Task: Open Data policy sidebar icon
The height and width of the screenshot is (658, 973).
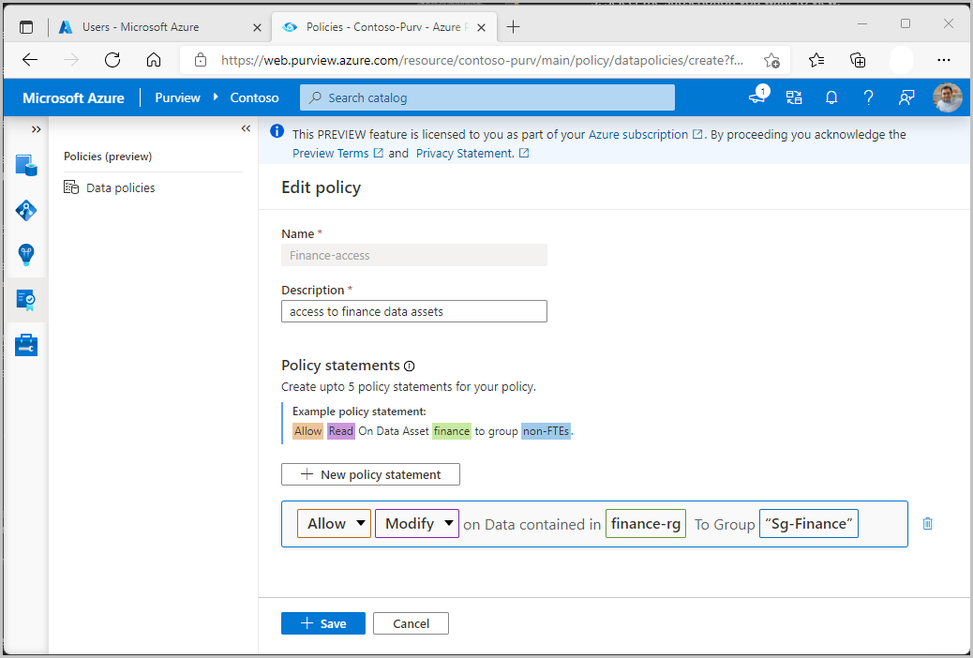Action: [26, 300]
